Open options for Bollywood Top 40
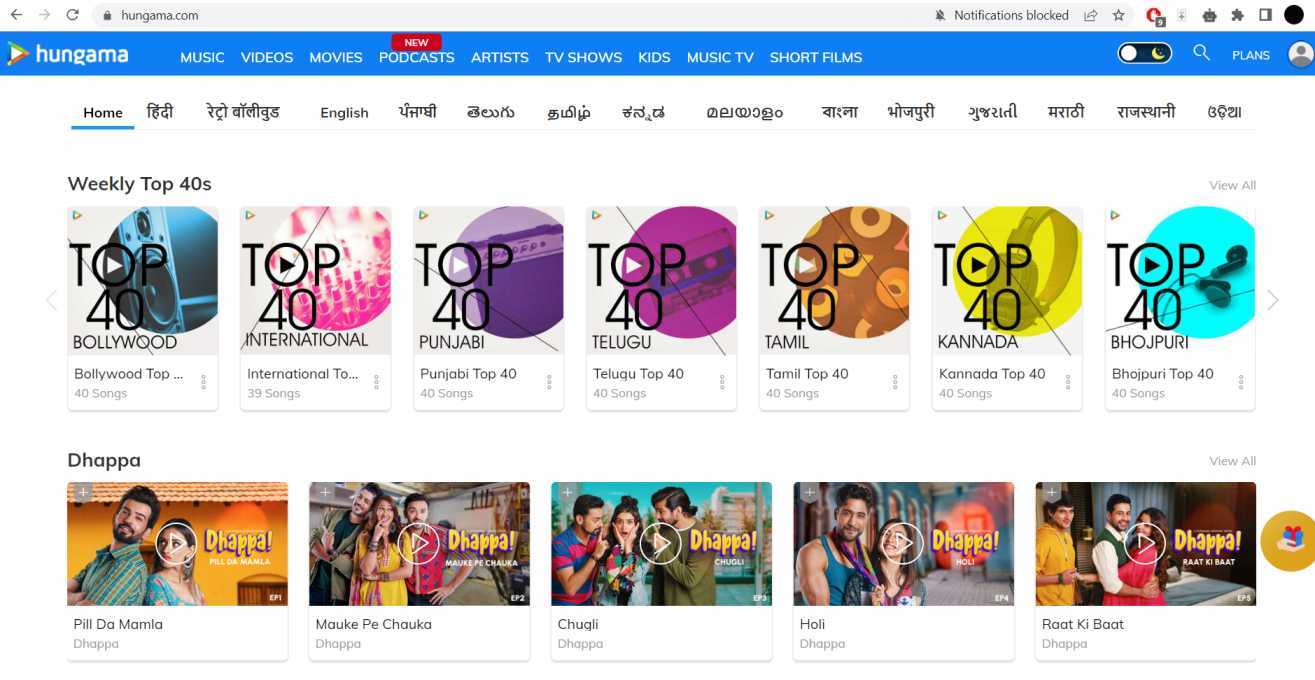1315x680 pixels. 203,382
